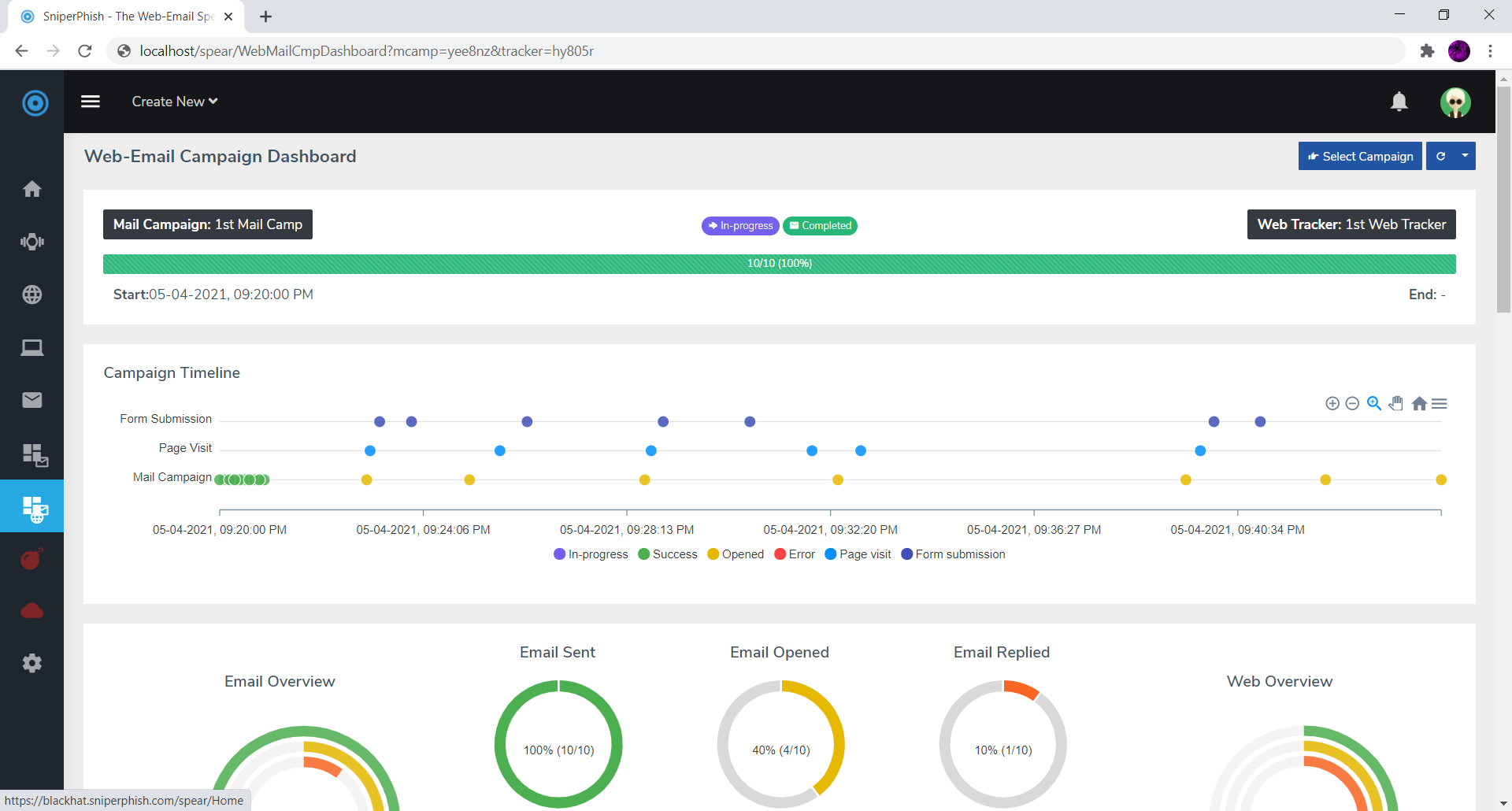Reset timeline zoom with home icon
Screen dimensions: 1512x811
point(1419,403)
